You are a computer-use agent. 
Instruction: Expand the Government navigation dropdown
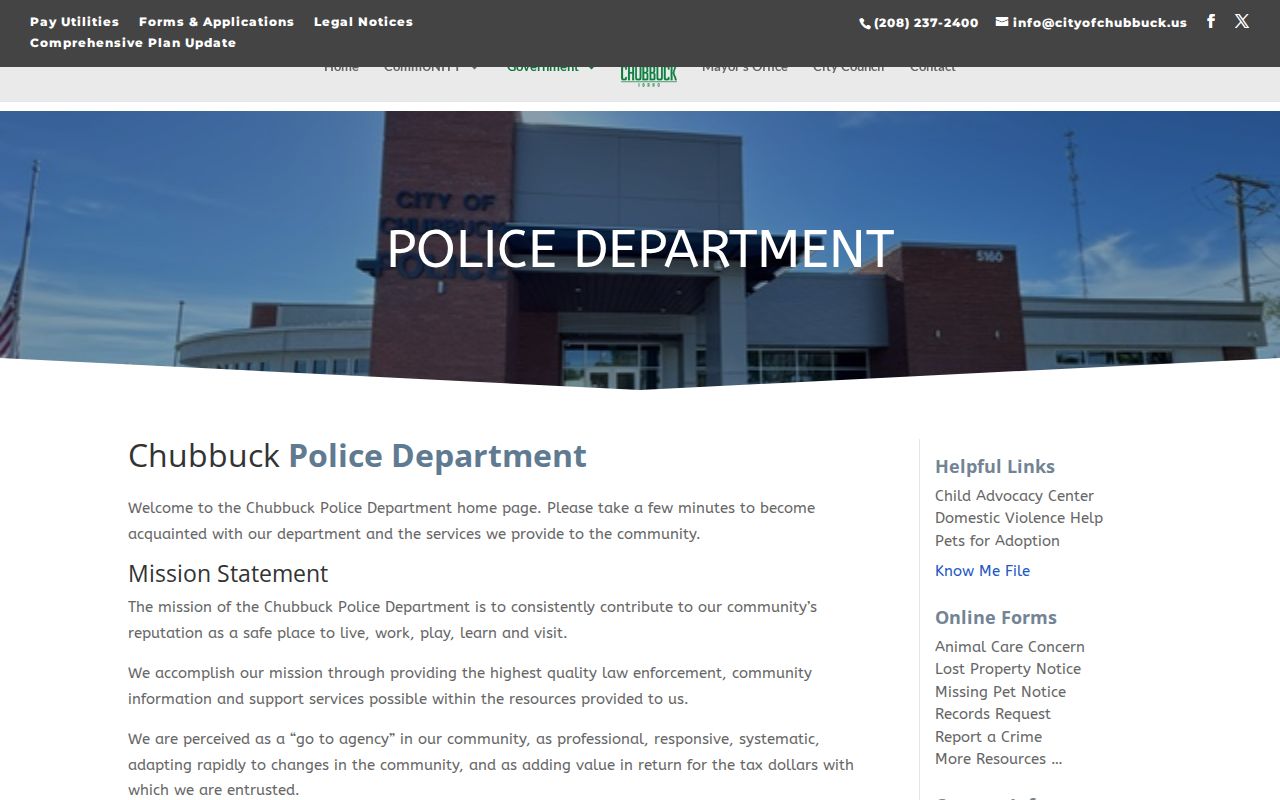(551, 69)
